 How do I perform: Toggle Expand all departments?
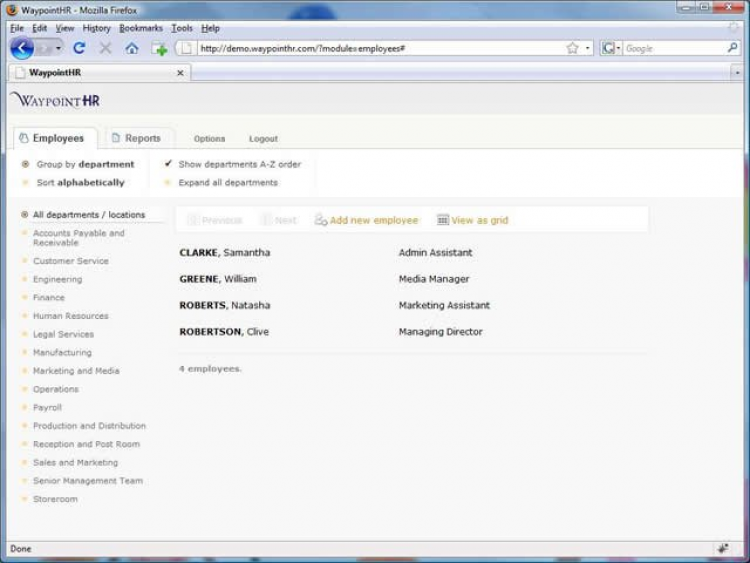[221, 182]
